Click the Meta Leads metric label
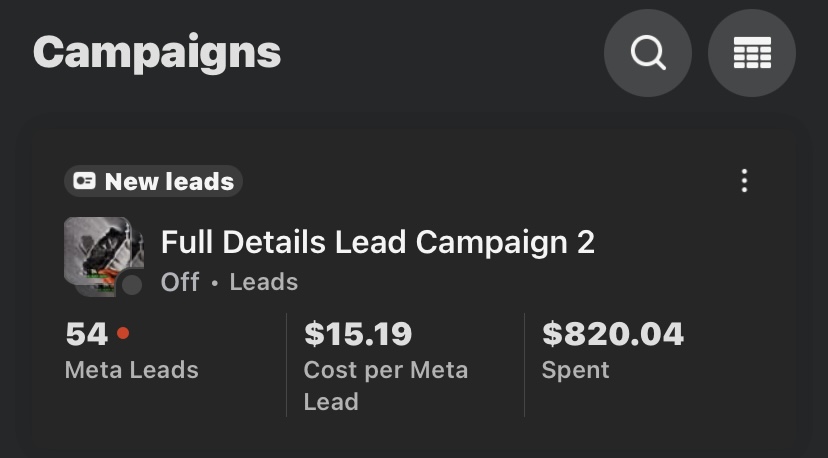Screen dimensions: 828x458 (x=131, y=370)
